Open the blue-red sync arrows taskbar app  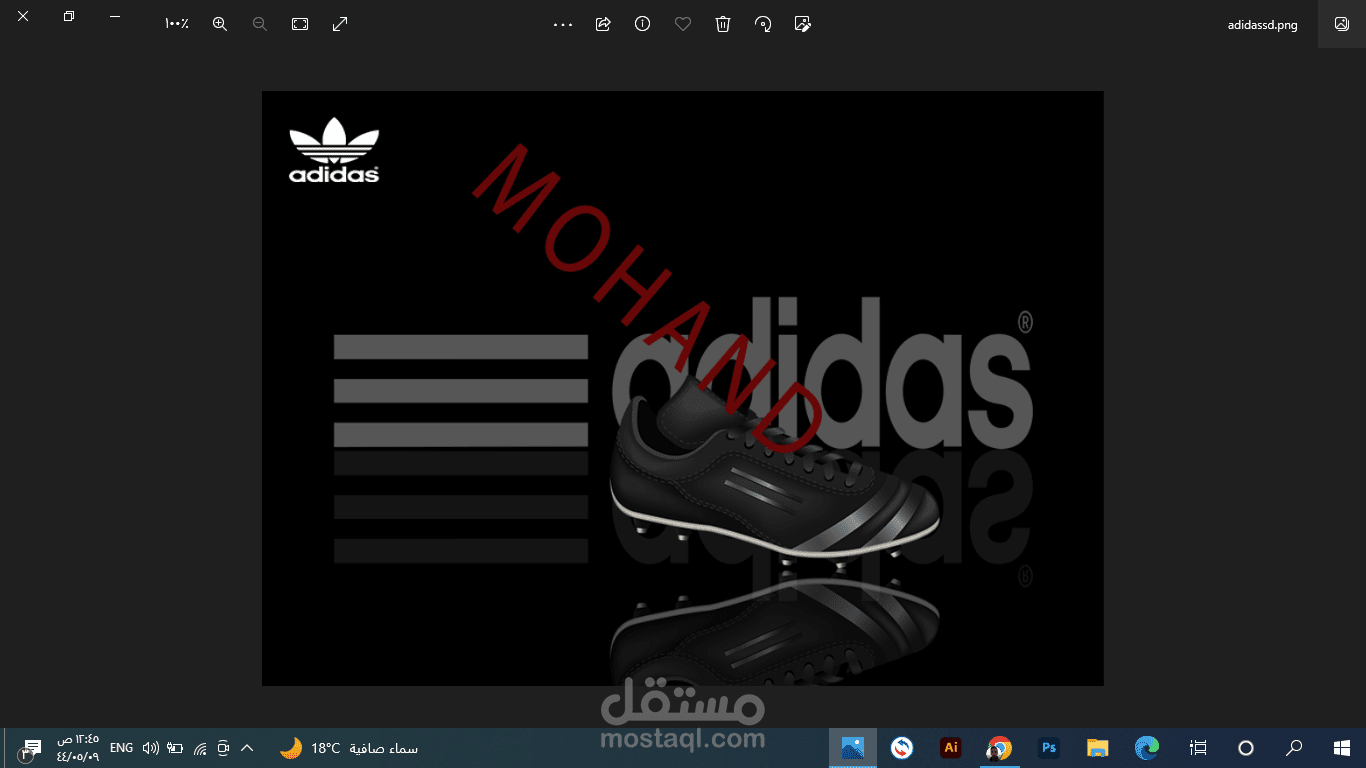902,747
